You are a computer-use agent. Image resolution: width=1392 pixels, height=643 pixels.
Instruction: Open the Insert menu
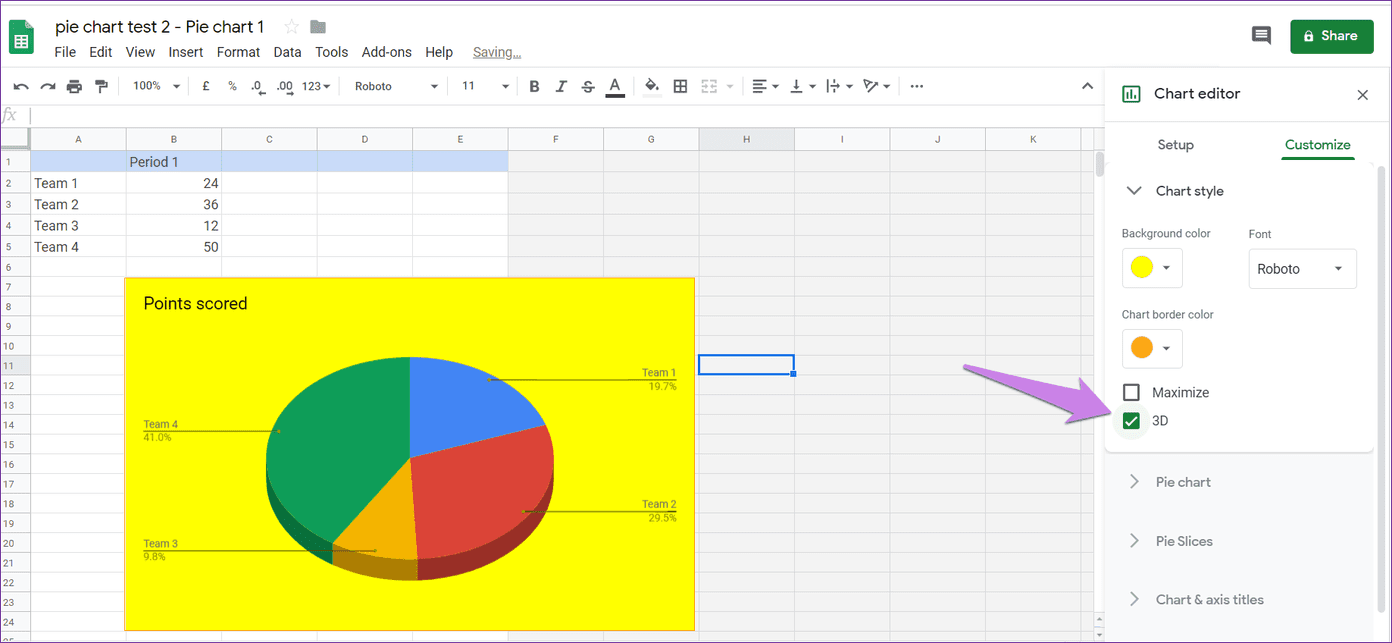coord(186,52)
